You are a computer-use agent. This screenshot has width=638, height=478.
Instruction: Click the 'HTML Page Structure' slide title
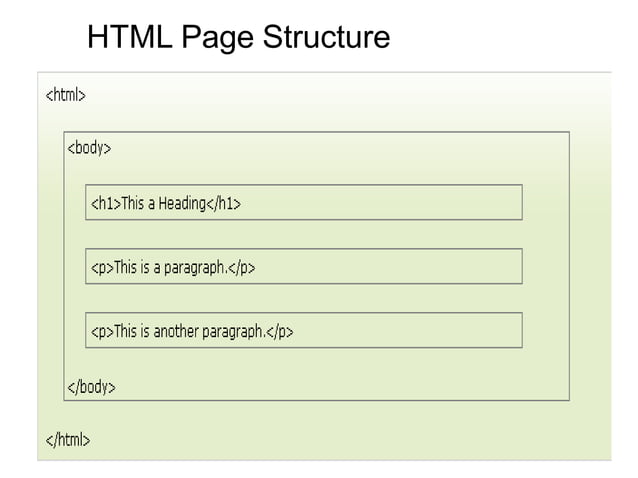click(238, 38)
